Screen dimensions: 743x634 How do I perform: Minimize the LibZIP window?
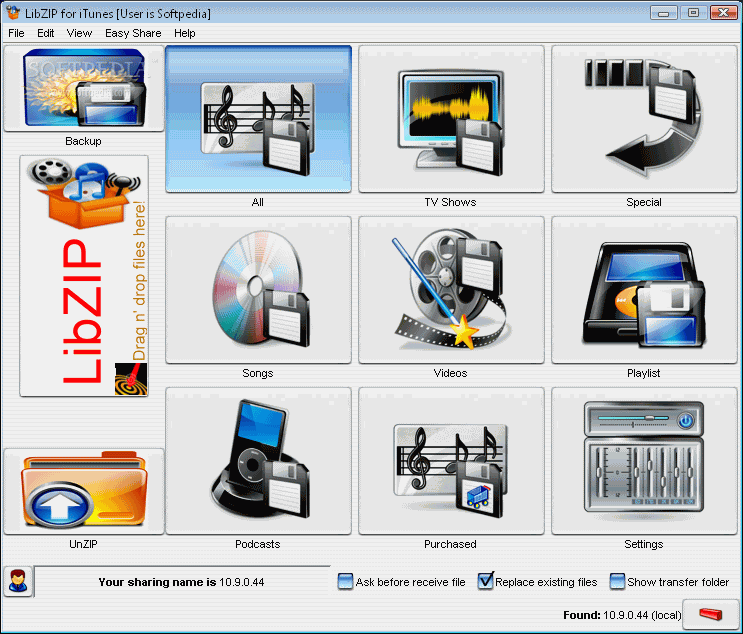pos(663,13)
